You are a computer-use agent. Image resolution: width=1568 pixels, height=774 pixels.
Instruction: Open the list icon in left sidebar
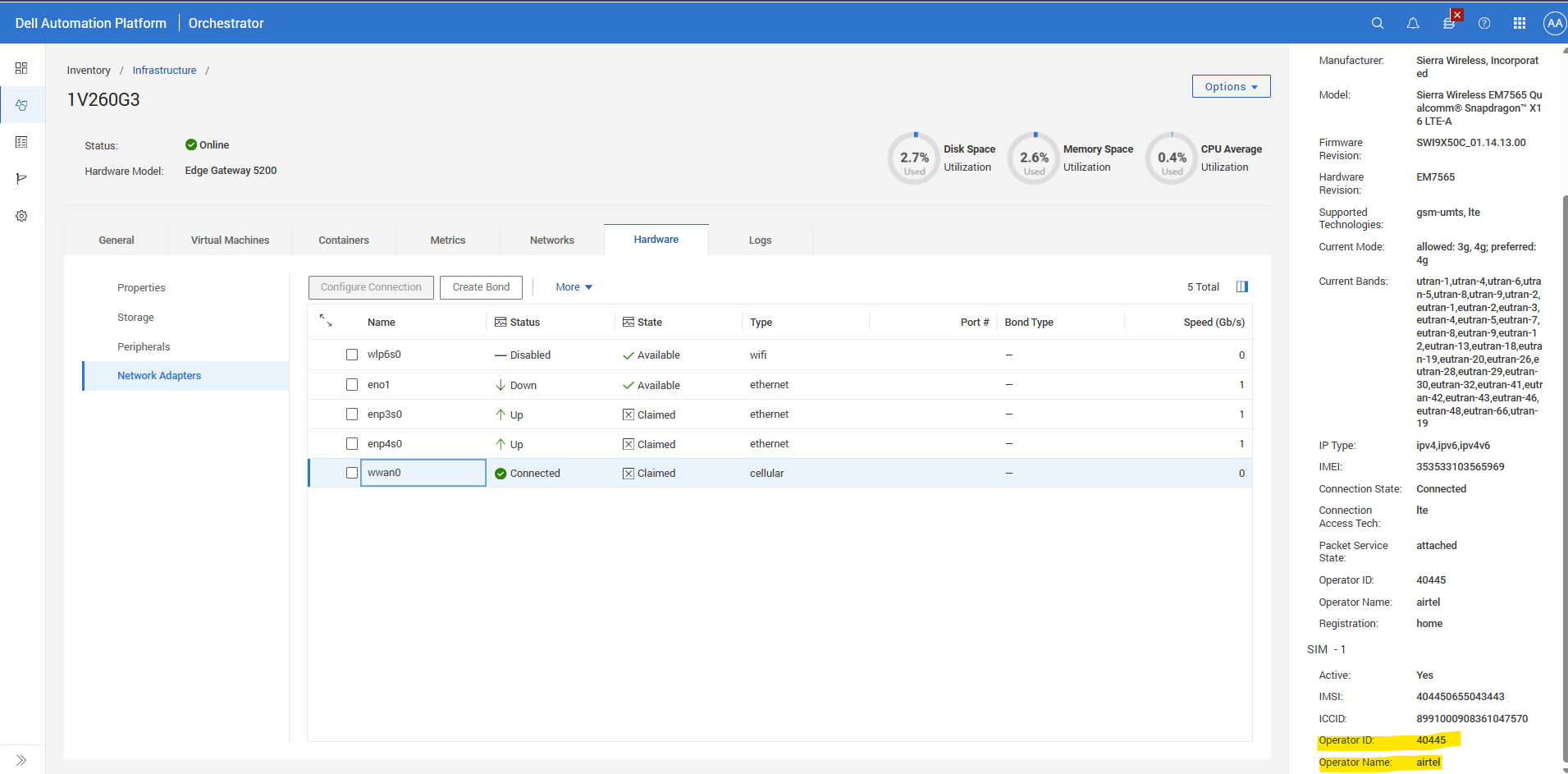click(21, 142)
